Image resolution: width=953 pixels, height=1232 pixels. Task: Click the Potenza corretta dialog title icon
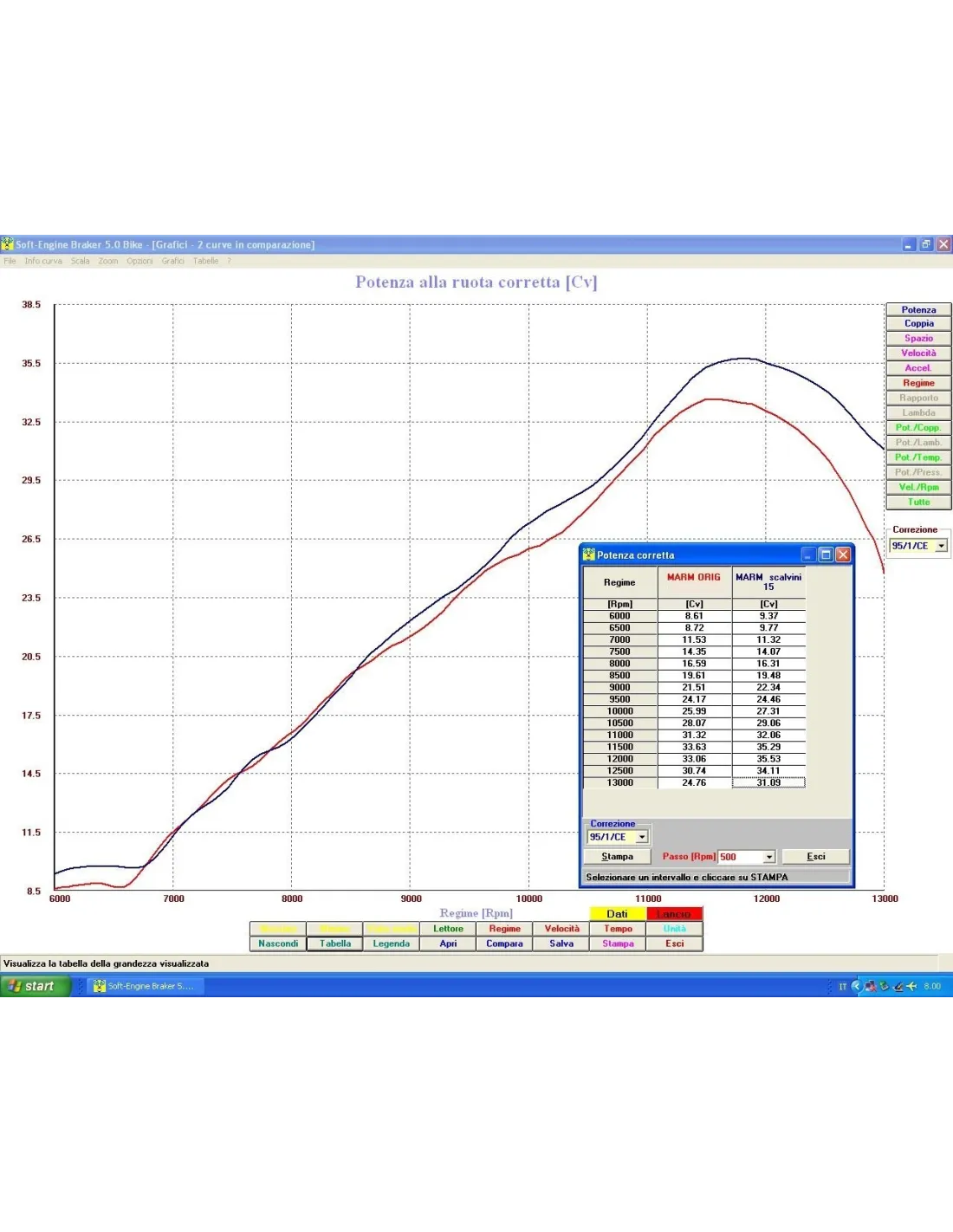click(x=589, y=554)
